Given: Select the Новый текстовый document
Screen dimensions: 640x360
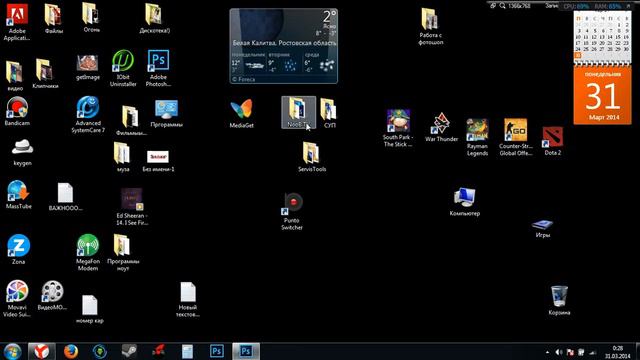Looking at the screenshot, I should pos(188,300).
